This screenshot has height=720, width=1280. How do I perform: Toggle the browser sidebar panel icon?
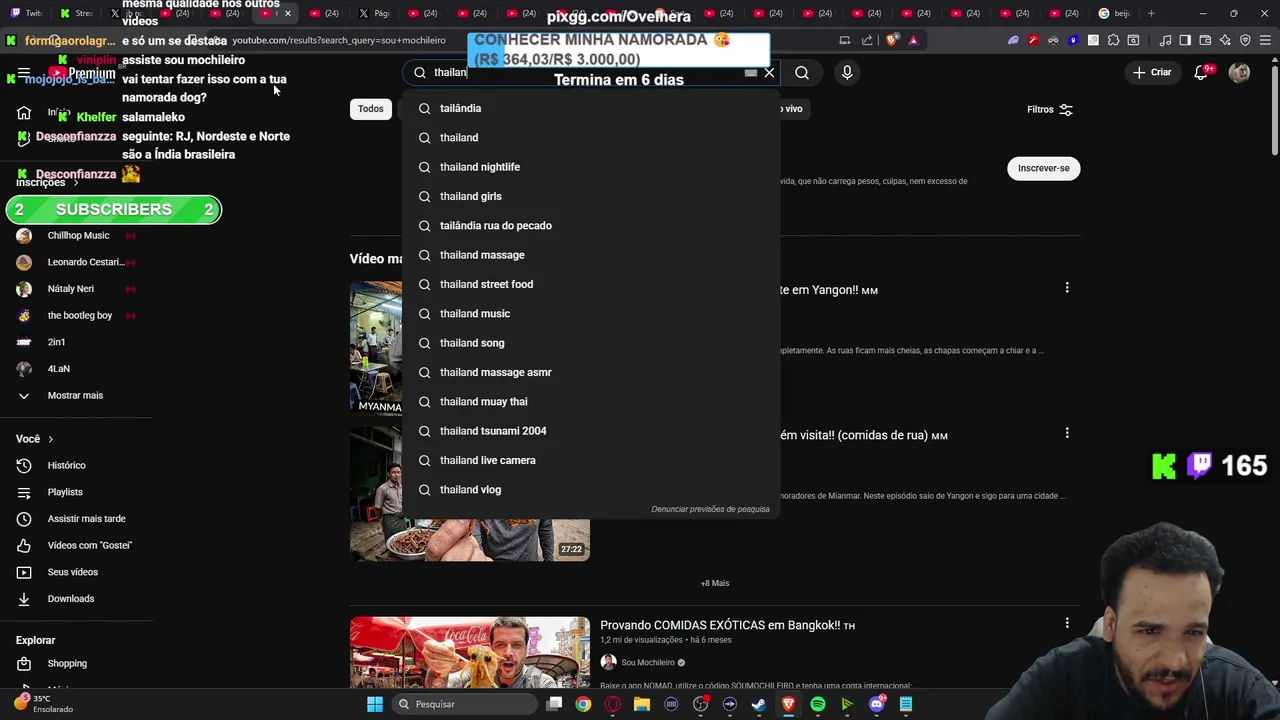1185,40
